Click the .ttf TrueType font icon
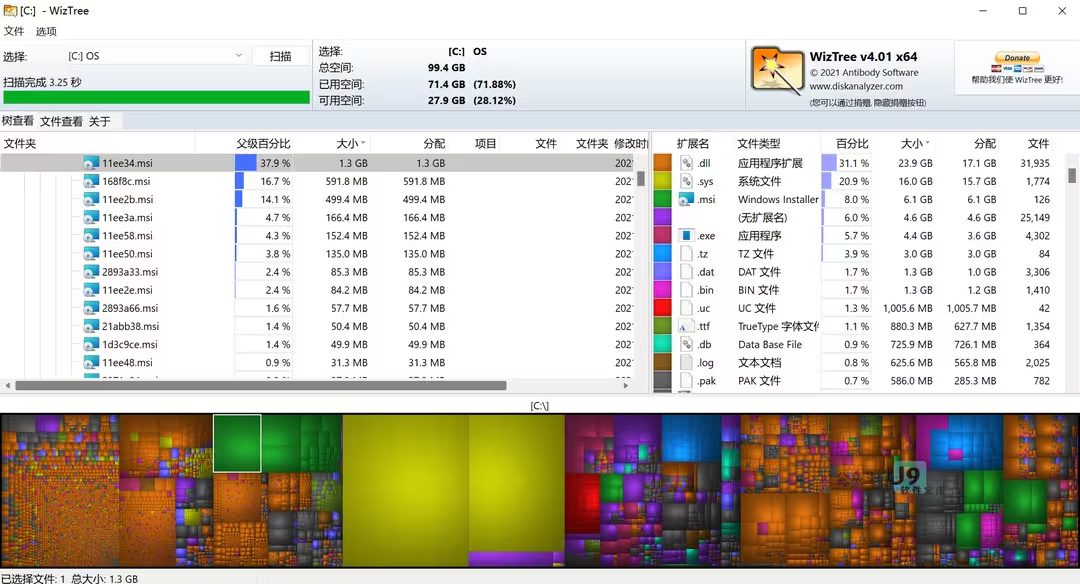 [x=686, y=326]
